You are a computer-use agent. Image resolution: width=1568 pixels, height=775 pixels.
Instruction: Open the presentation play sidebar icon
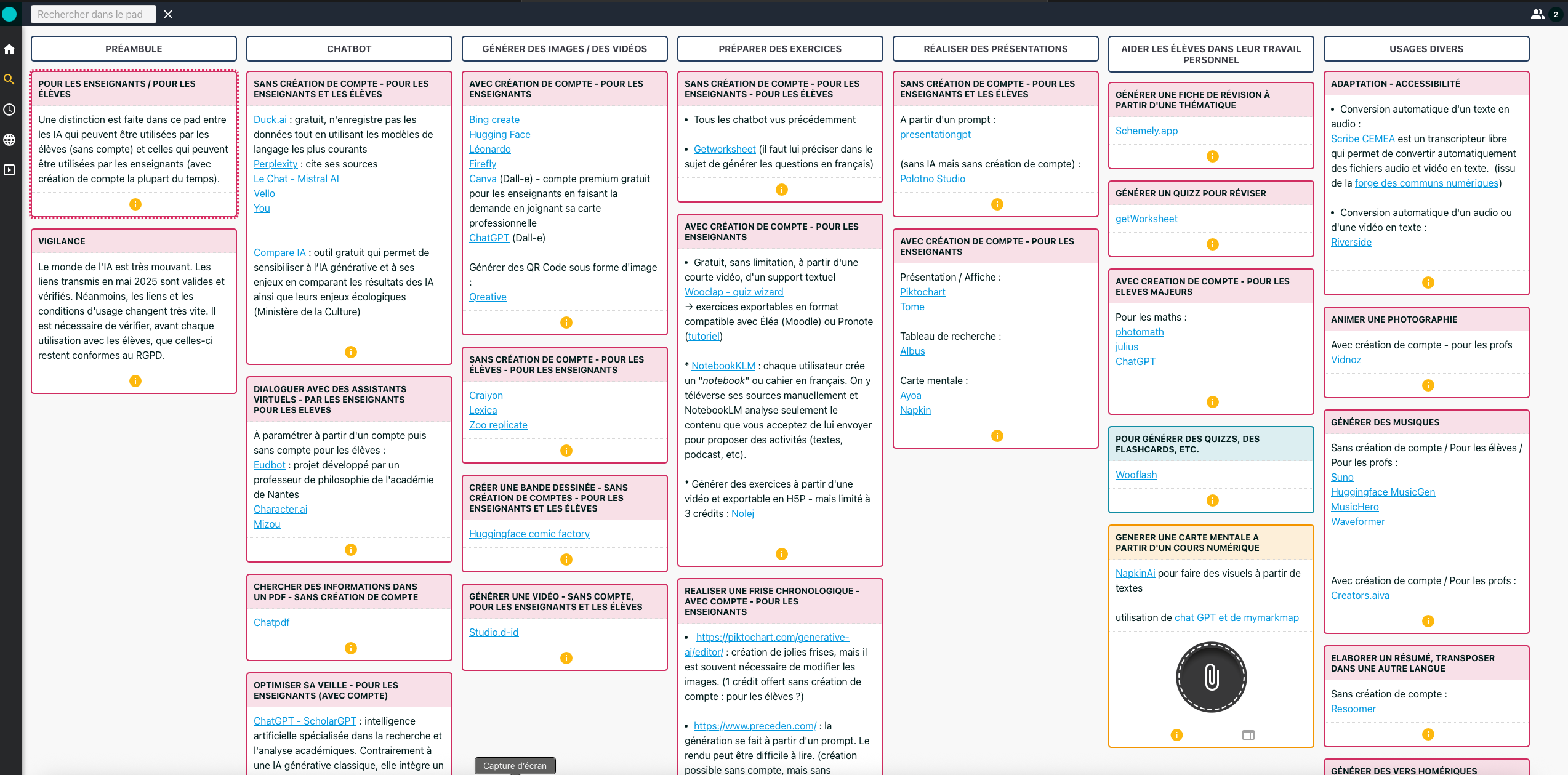[9, 170]
